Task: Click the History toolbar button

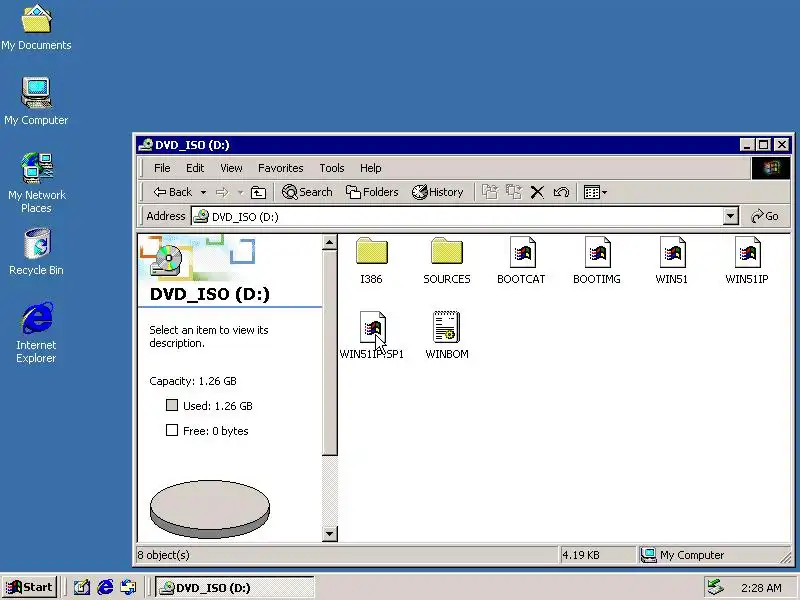Action: [438, 192]
